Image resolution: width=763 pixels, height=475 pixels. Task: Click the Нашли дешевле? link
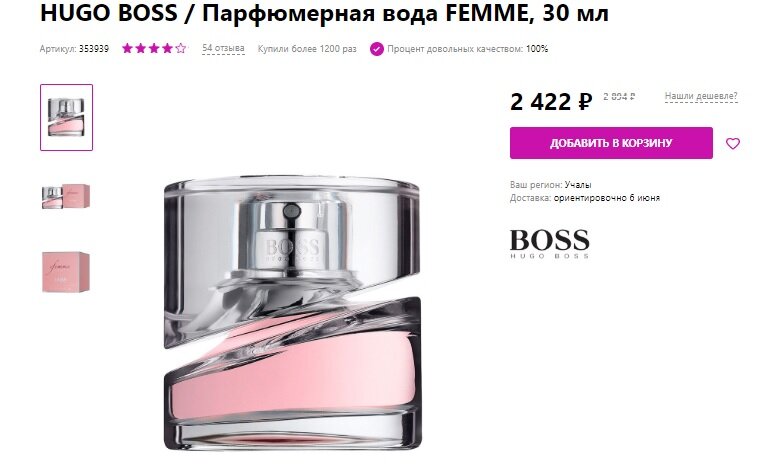coord(701,96)
